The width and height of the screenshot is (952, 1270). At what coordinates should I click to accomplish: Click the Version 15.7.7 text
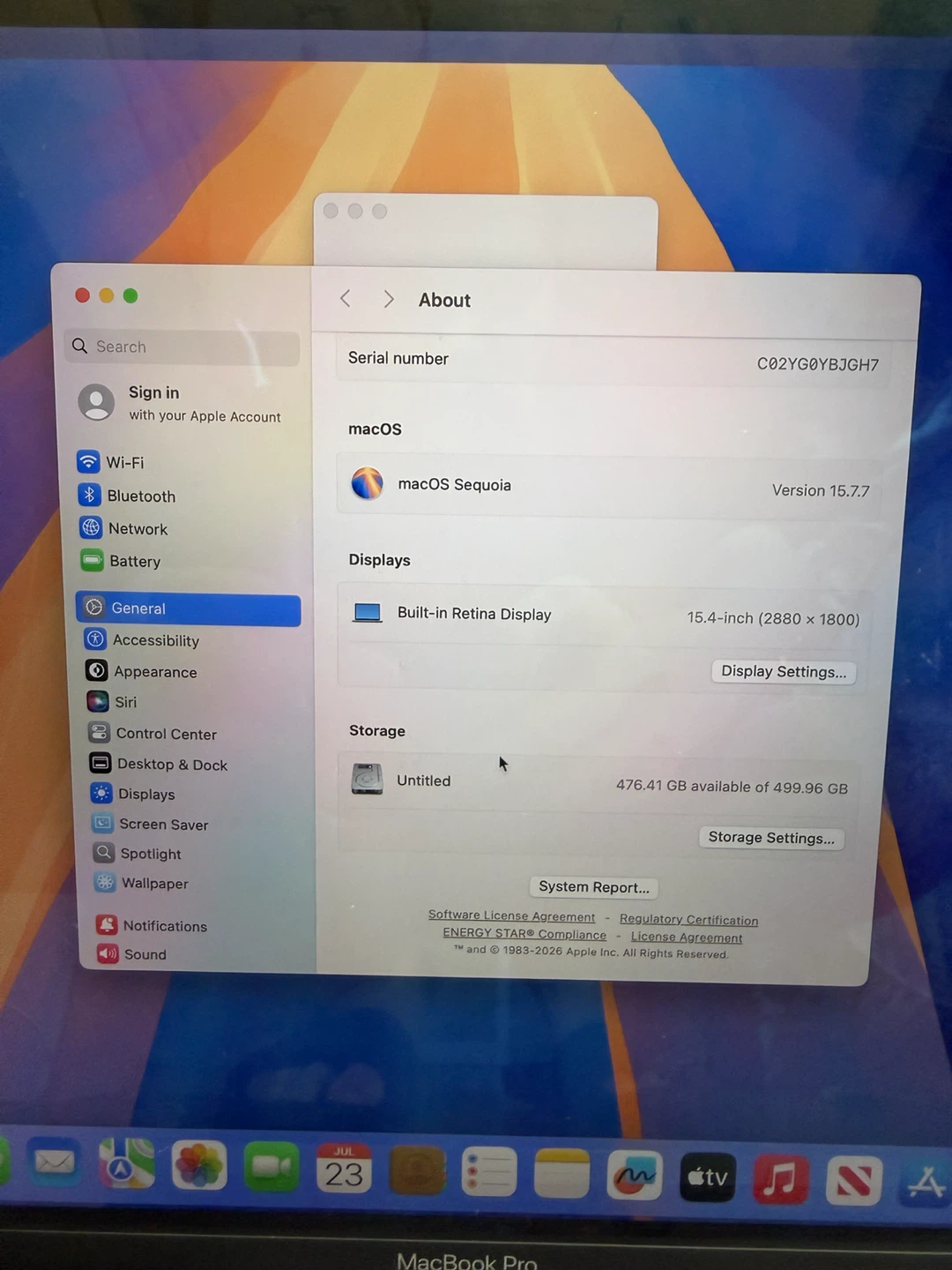click(x=821, y=490)
